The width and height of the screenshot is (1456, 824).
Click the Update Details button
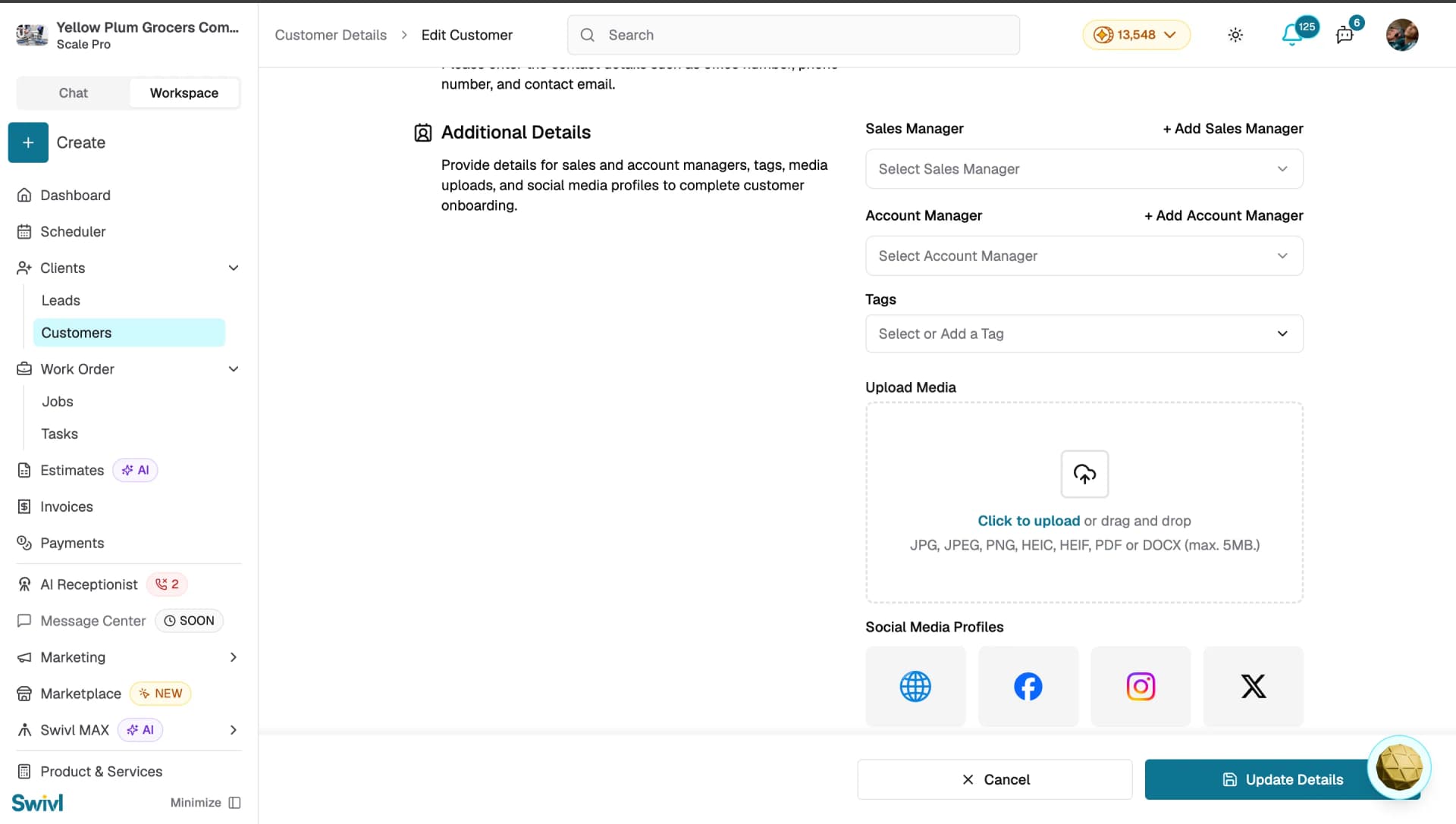pyautogui.click(x=1282, y=779)
